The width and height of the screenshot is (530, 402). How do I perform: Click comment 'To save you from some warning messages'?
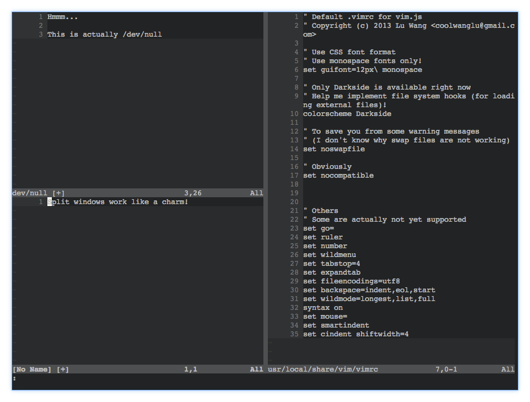point(391,131)
